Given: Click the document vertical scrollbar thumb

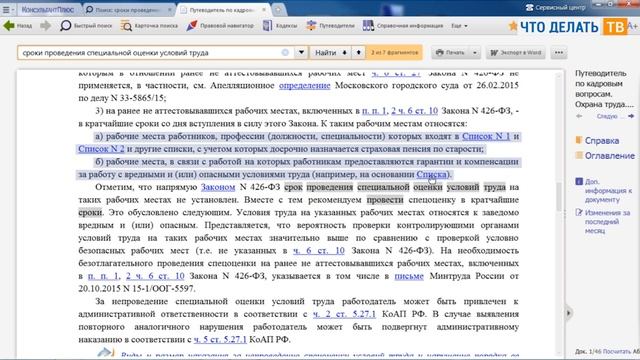Looking at the screenshot, I should tap(559, 197).
